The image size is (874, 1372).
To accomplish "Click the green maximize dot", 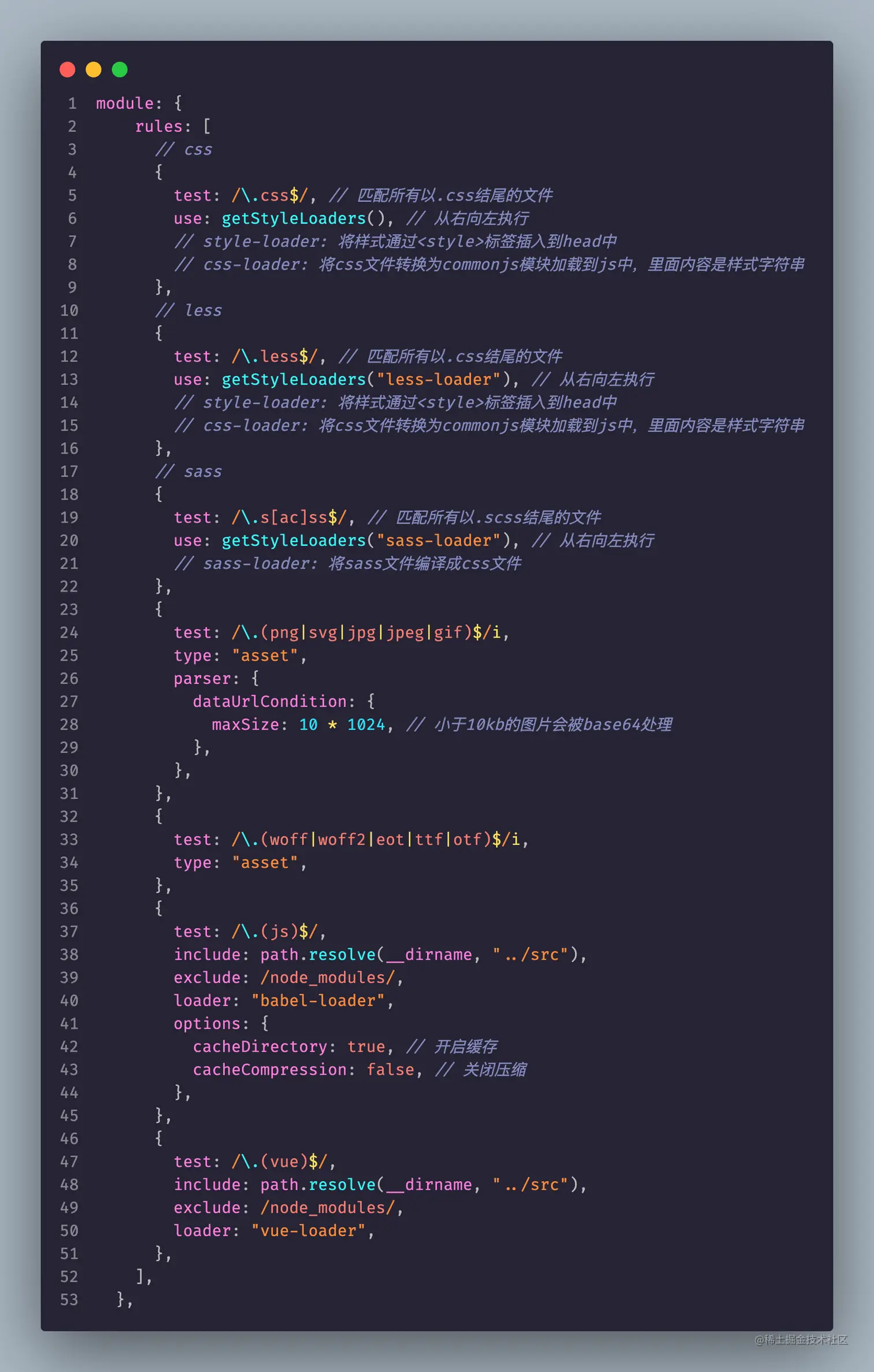I will click(x=120, y=69).
